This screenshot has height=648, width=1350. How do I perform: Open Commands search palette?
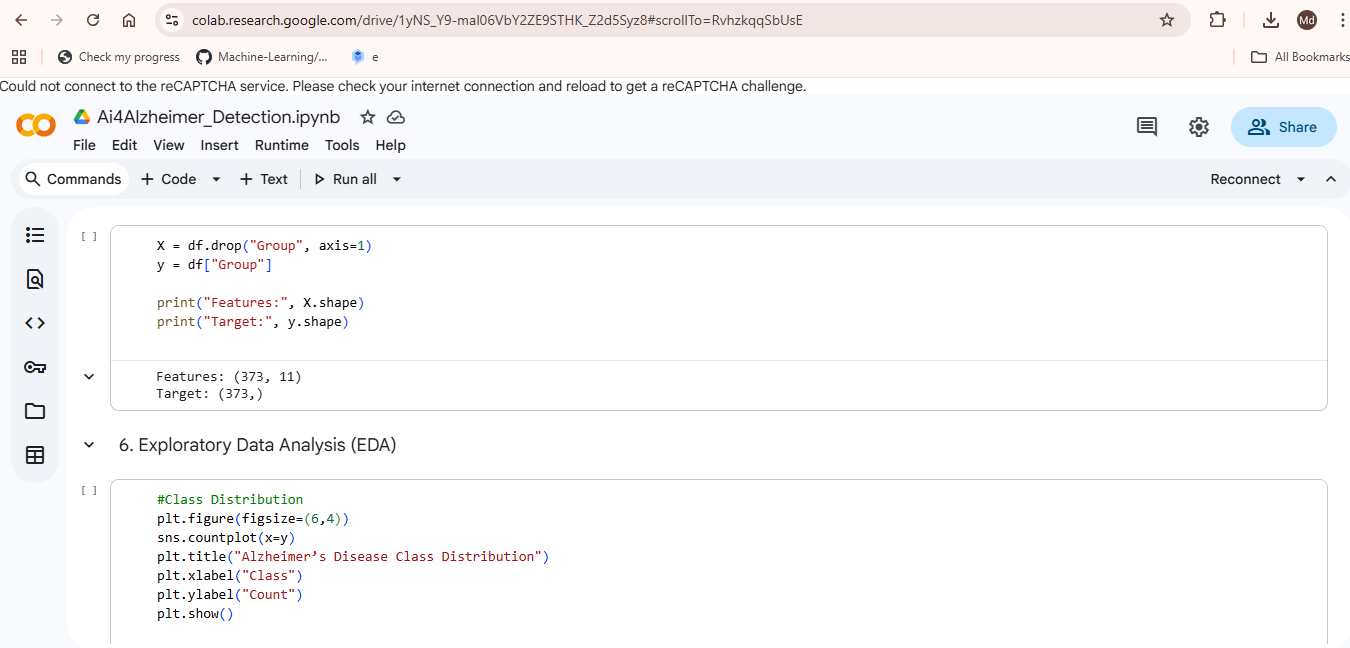click(73, 179)
